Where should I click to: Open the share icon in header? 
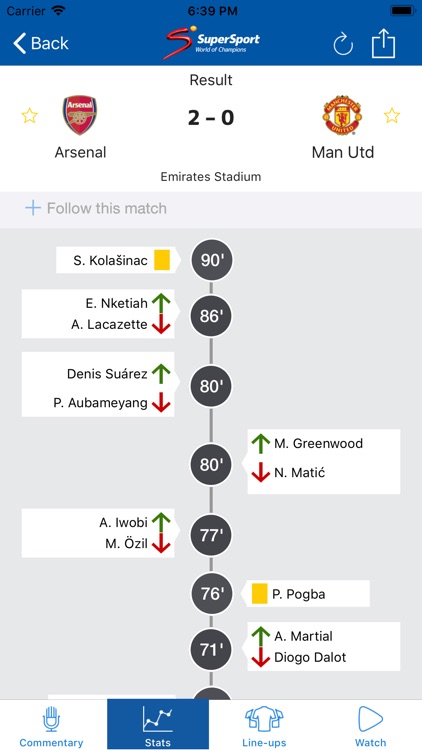(x=384, y=43)
